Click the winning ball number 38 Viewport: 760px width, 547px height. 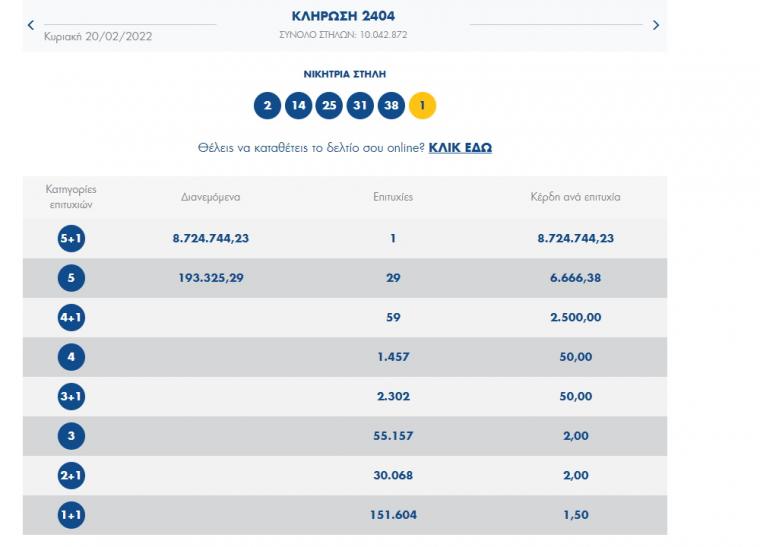391,105
